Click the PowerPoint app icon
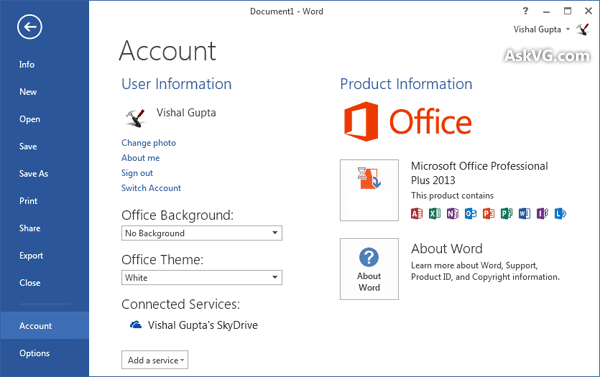The height and width of the screenshot is (377, 600). 489,213
